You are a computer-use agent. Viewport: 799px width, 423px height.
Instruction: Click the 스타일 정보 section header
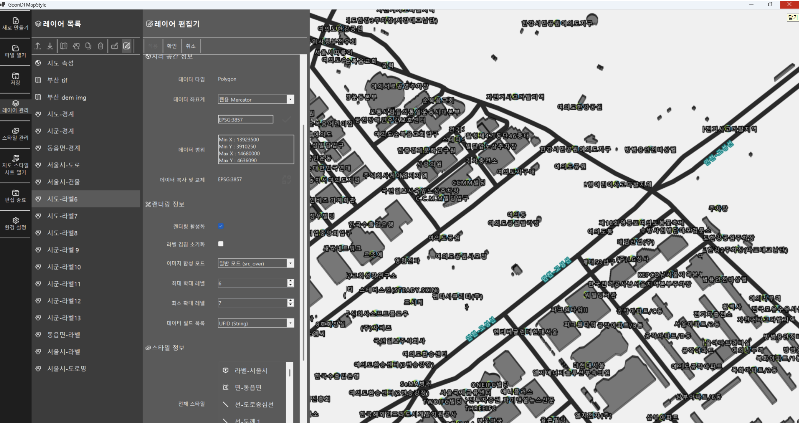click(165, 348)
